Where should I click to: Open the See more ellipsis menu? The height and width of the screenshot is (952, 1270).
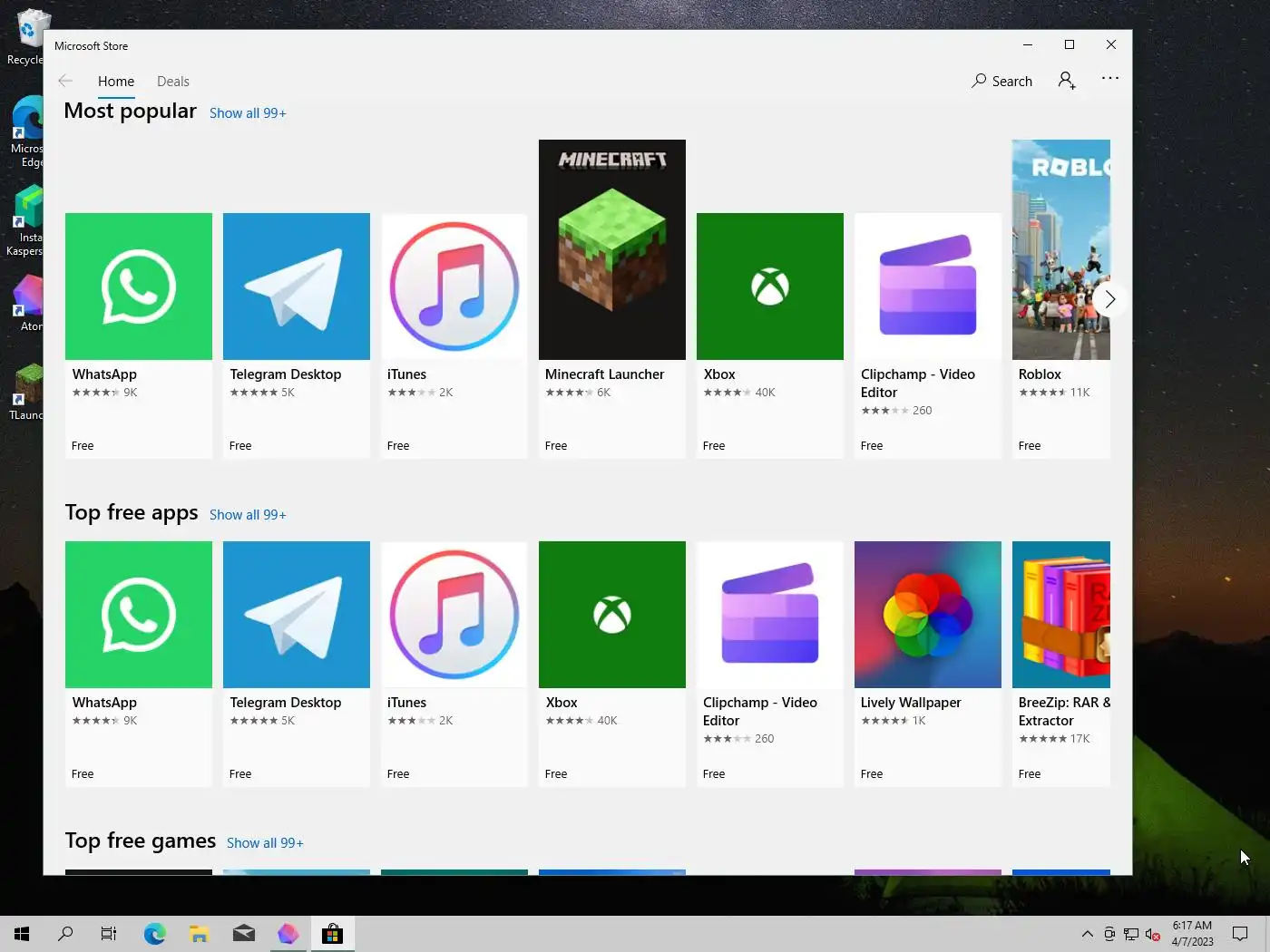(1110, 78)
